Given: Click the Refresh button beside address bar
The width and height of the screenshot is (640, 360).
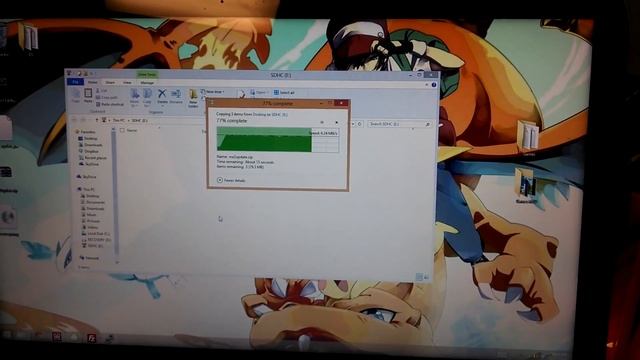Looking at the screenshot, I should coord(360,124).
